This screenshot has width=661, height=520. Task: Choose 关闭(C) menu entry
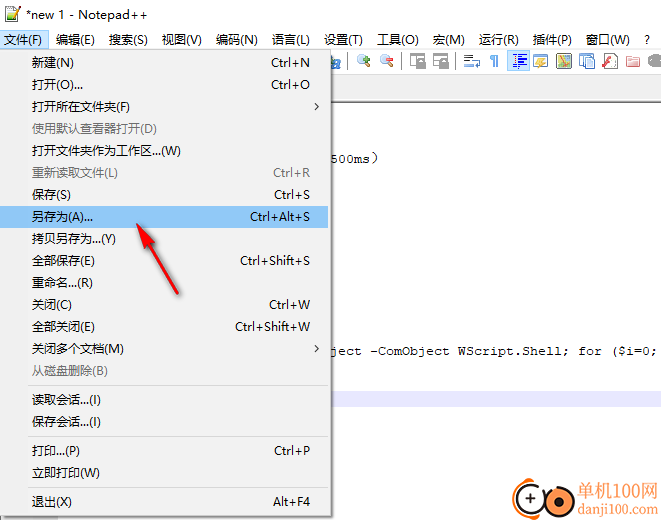(164, 305)
